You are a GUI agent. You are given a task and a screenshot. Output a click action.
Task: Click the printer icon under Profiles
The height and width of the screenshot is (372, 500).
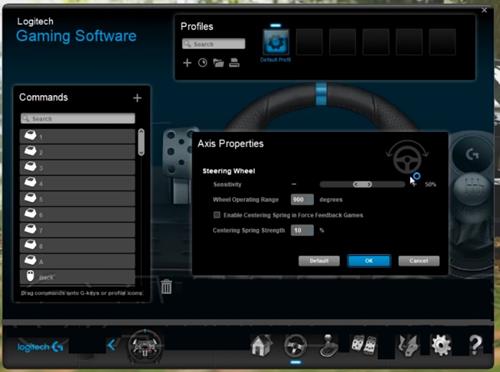(234, 63)
